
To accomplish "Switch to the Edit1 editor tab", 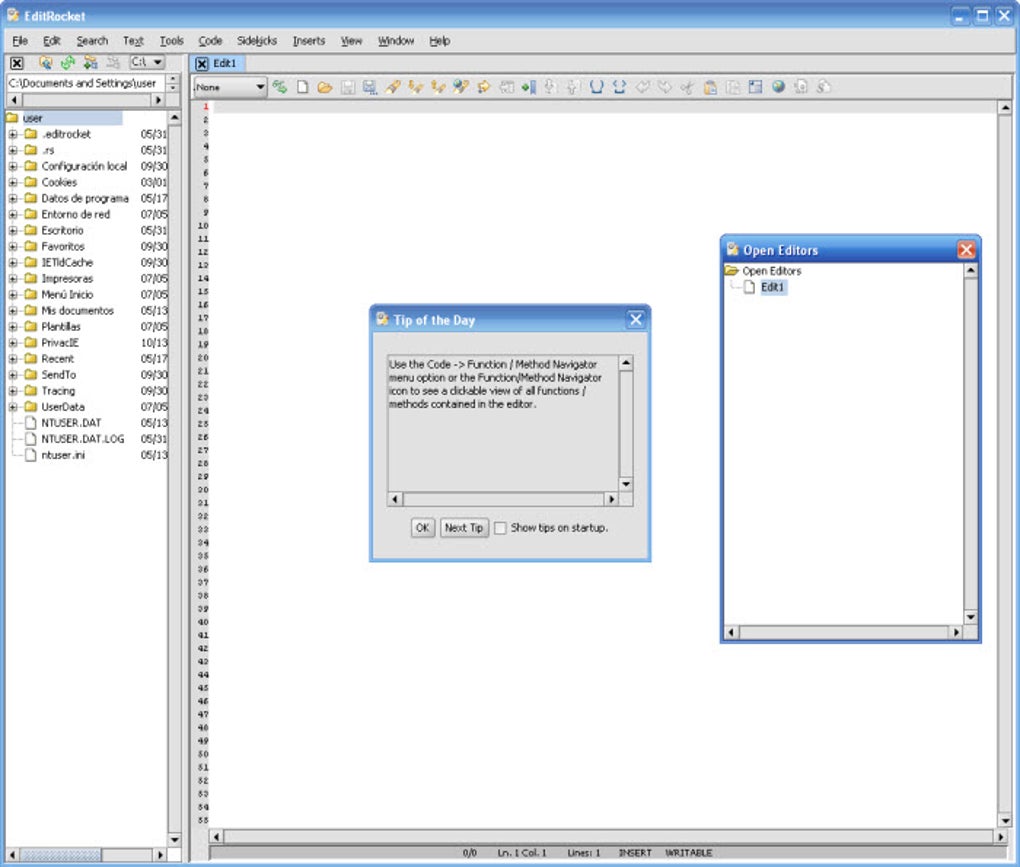I will click(224, 63).
